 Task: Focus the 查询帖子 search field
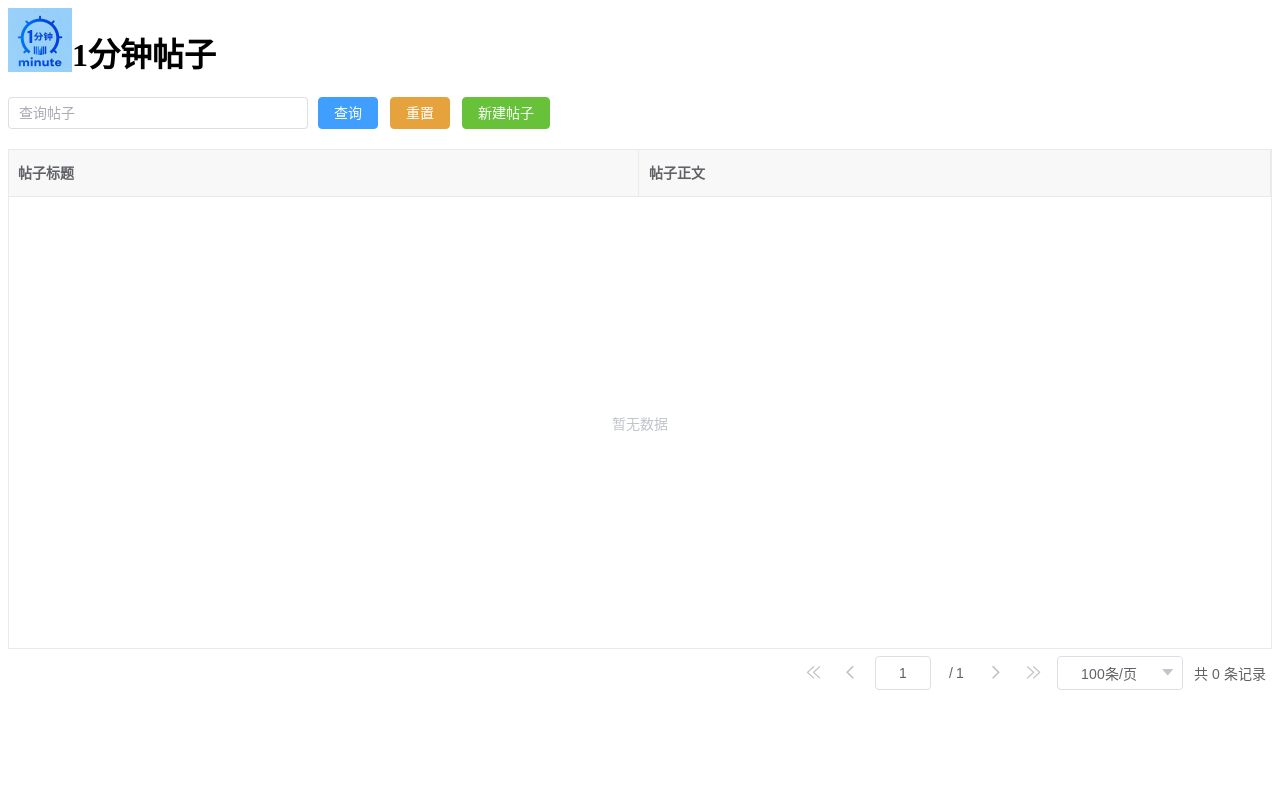pyautogui.click(x=158, y=113)
